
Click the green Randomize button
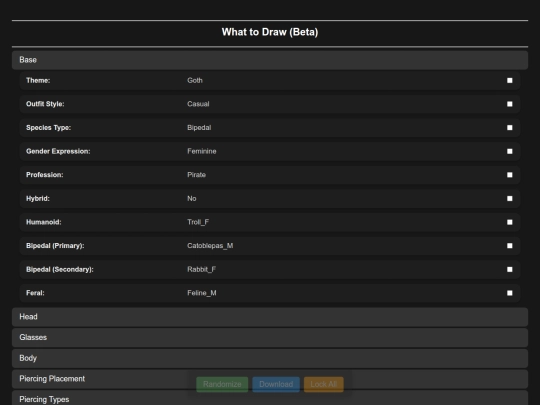[222, 384]
